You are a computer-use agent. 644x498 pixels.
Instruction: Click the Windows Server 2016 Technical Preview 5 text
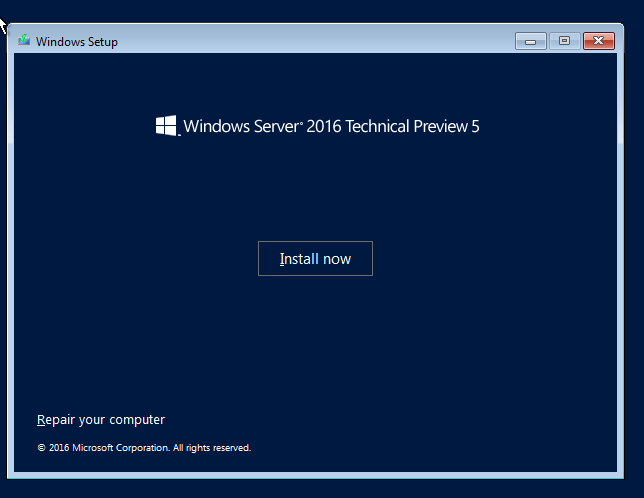click(x=331, y=126)
